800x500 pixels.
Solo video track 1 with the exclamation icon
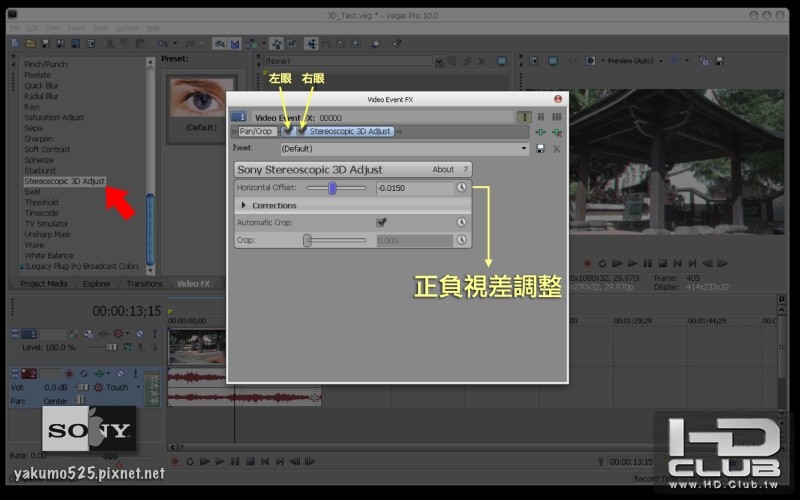[155, 334]
